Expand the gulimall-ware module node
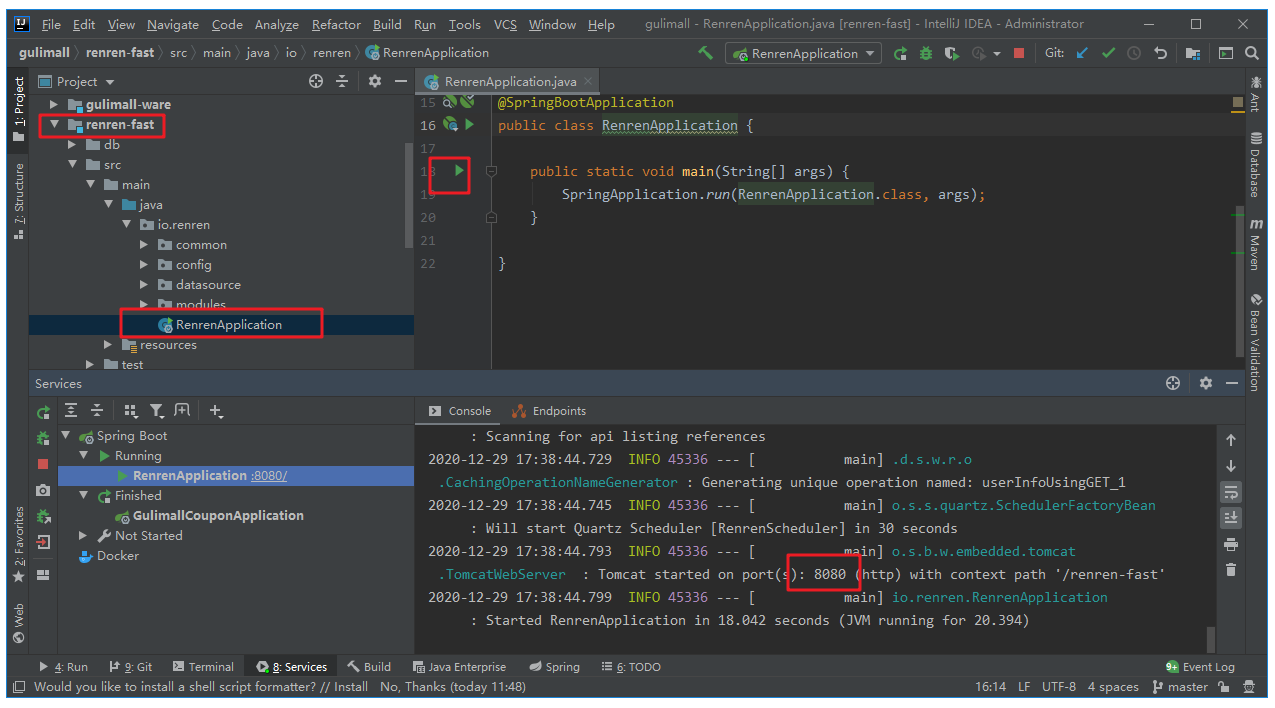This screenshot has width=1275, height=708. pos(56,104)
